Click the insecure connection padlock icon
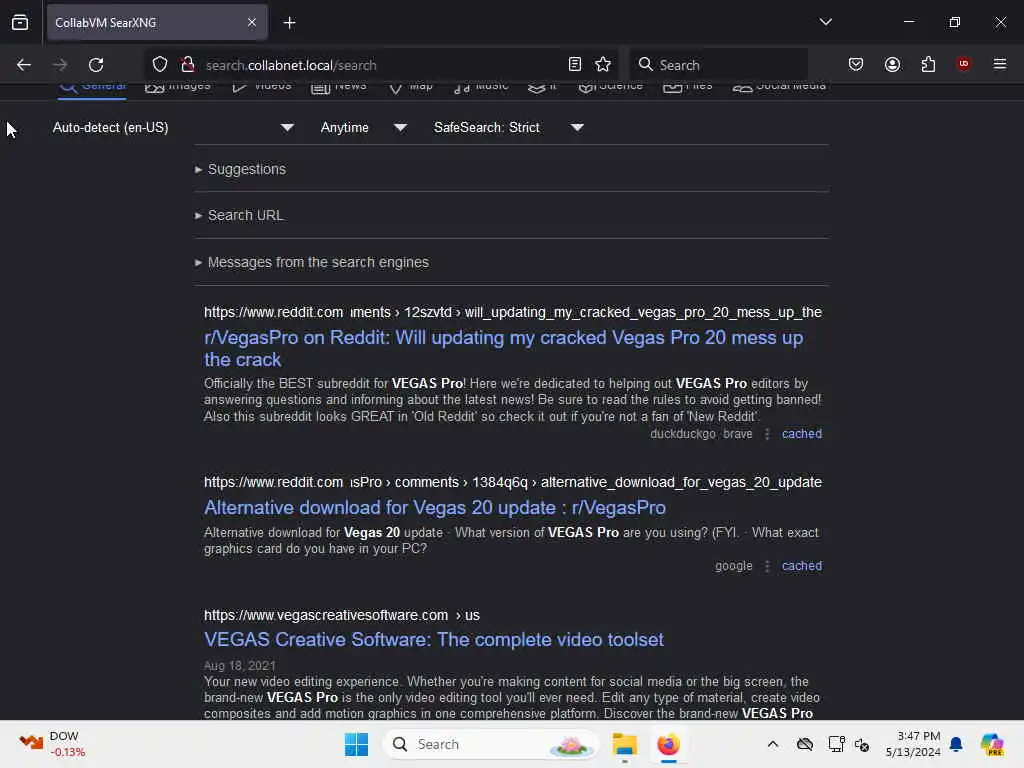The image size is (1024, 768). [188, 64]
